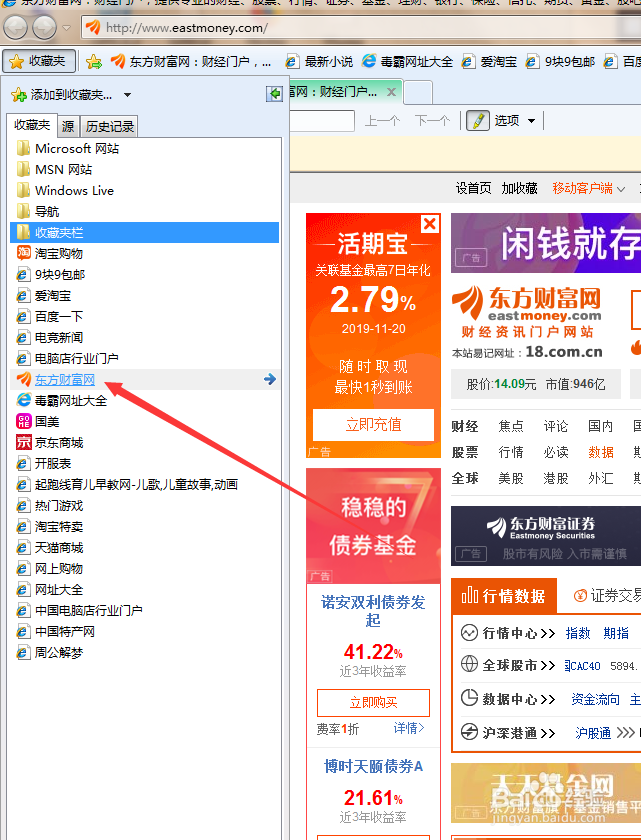
Task: Click the find bar 选项 highlighter icon
Action: (478, 121)
